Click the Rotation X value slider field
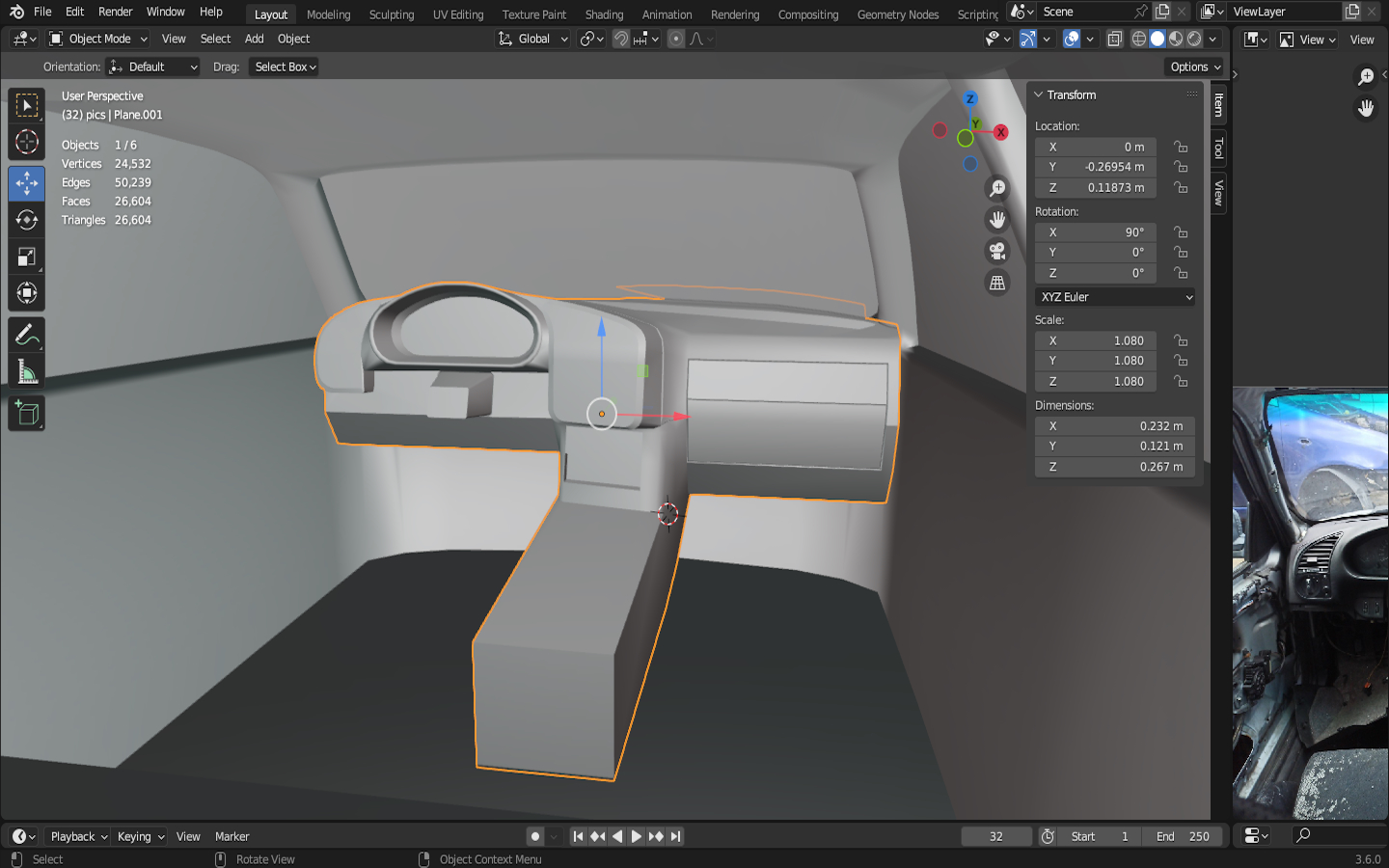The image size is (1389, 868). tap(1096, 232)
